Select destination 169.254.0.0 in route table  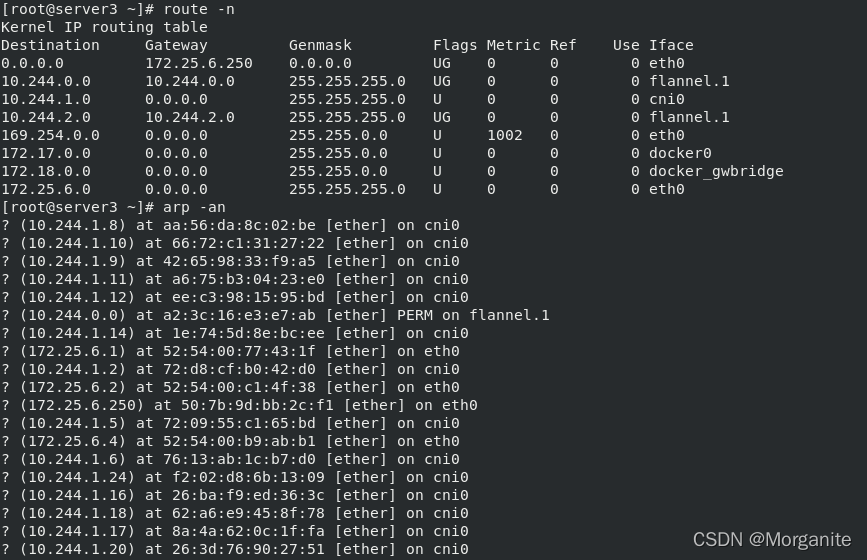pos(50,135)
